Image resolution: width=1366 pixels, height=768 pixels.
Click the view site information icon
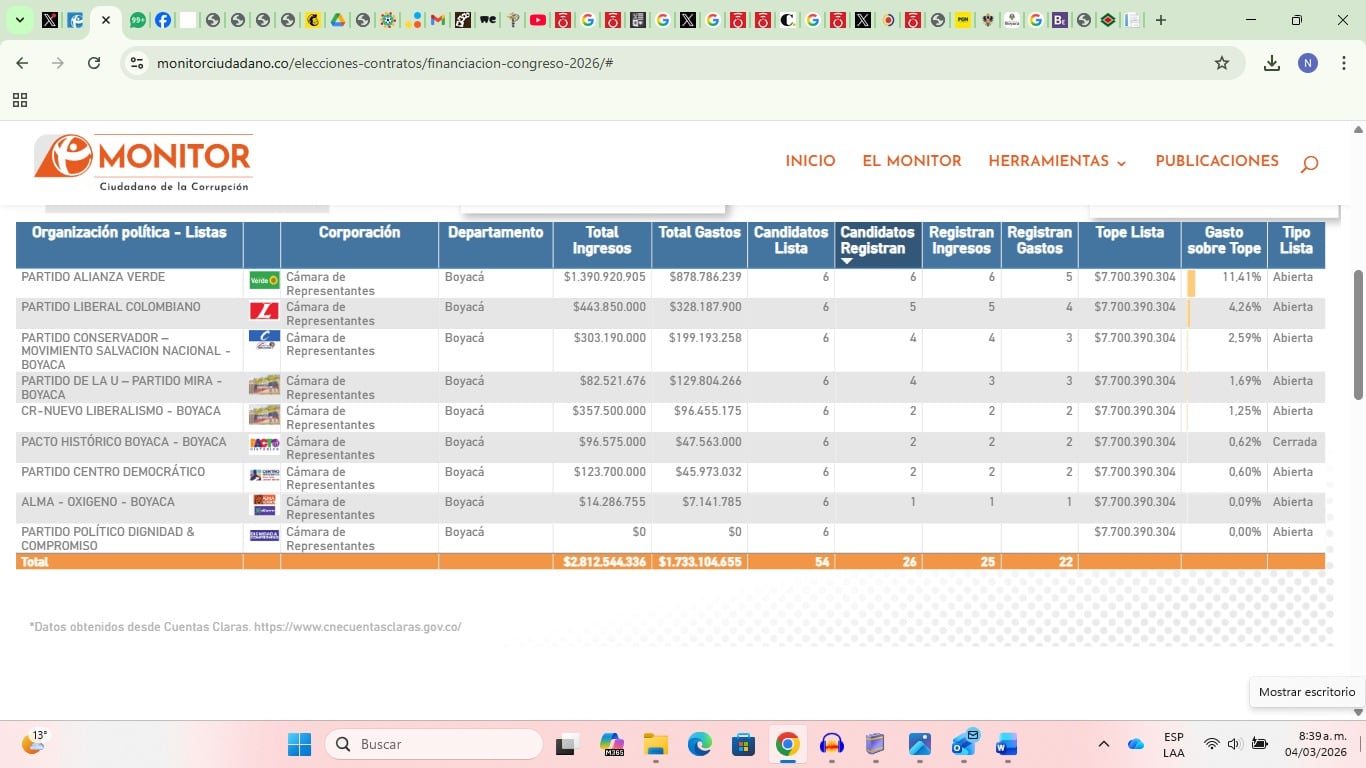pos(138,63)
